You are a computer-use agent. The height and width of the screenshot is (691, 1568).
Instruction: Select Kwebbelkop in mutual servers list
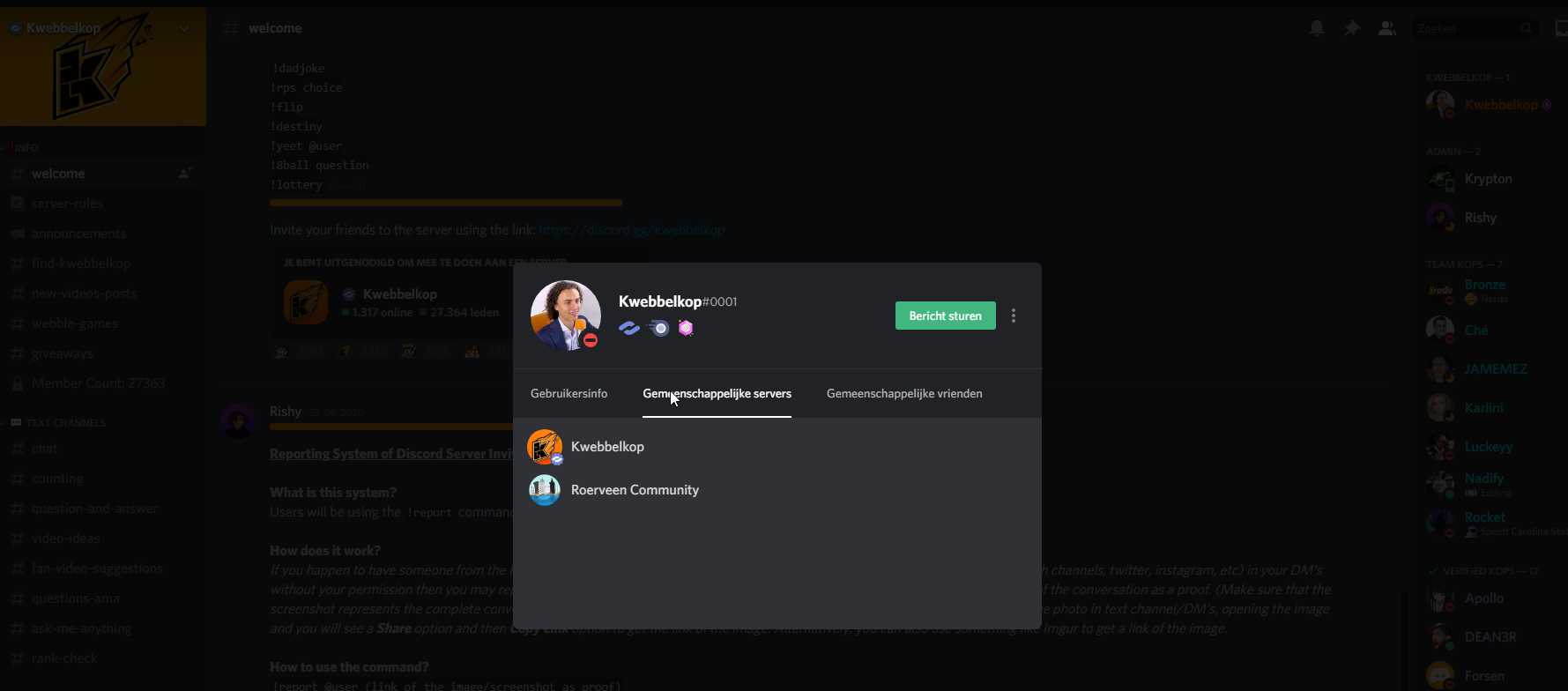[607, 447]
